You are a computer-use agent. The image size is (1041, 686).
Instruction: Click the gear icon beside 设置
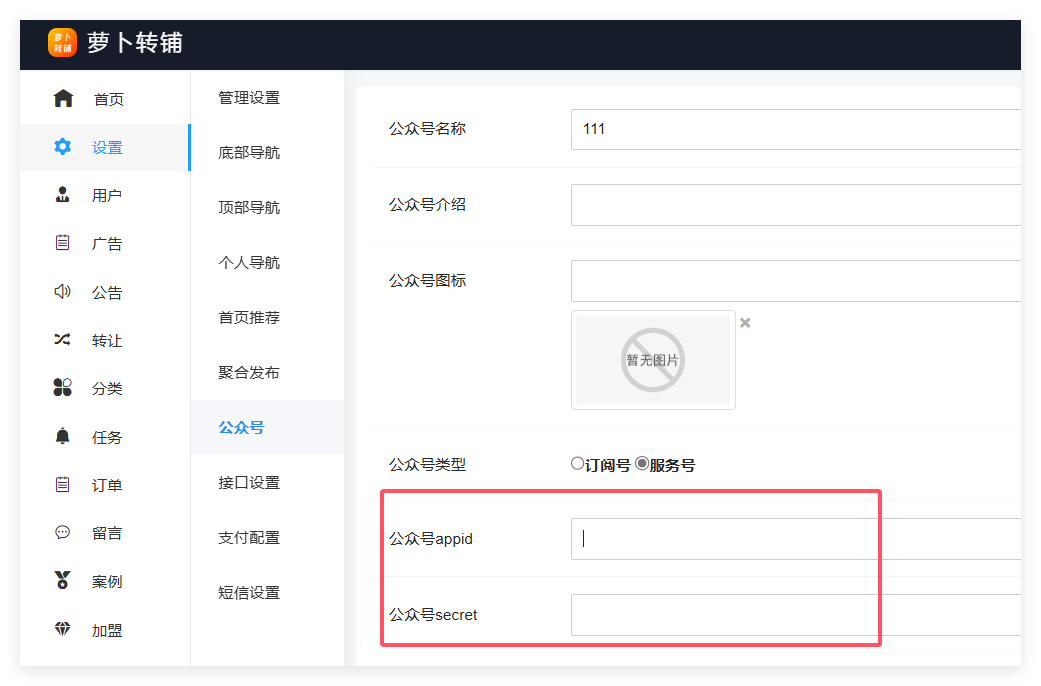tap(62, 147)
